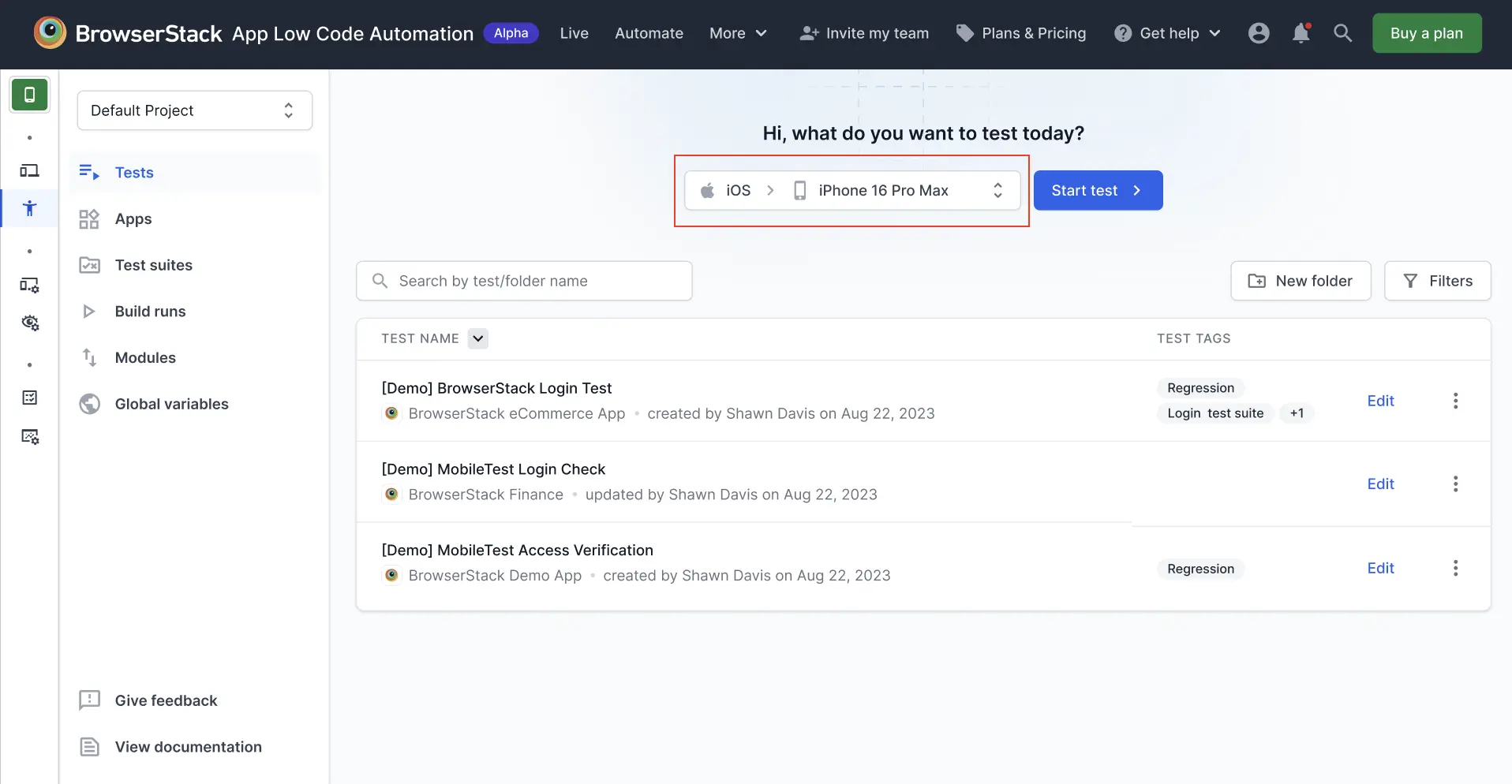Open the devices icon in the left rail
This screenshot has height=784, width=1512.
[29, 170]
